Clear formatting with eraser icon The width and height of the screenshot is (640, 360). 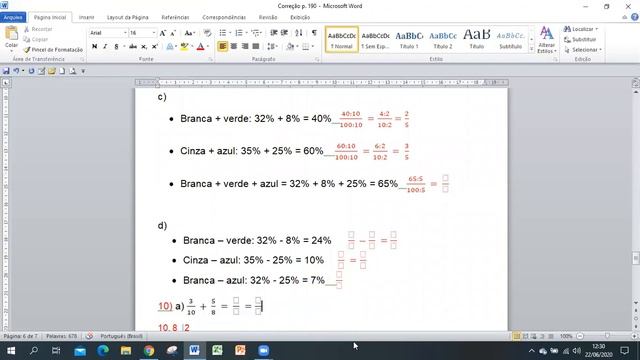pos(207,33)
